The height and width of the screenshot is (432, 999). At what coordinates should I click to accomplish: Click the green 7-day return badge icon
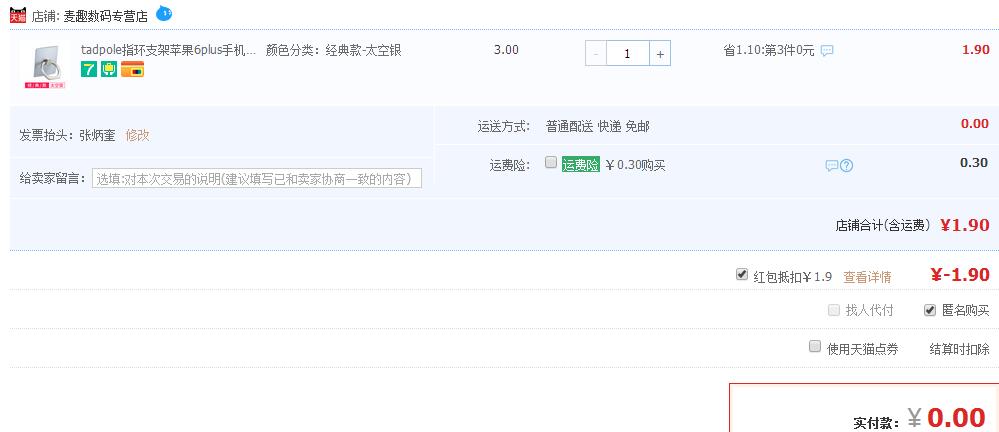89,69
